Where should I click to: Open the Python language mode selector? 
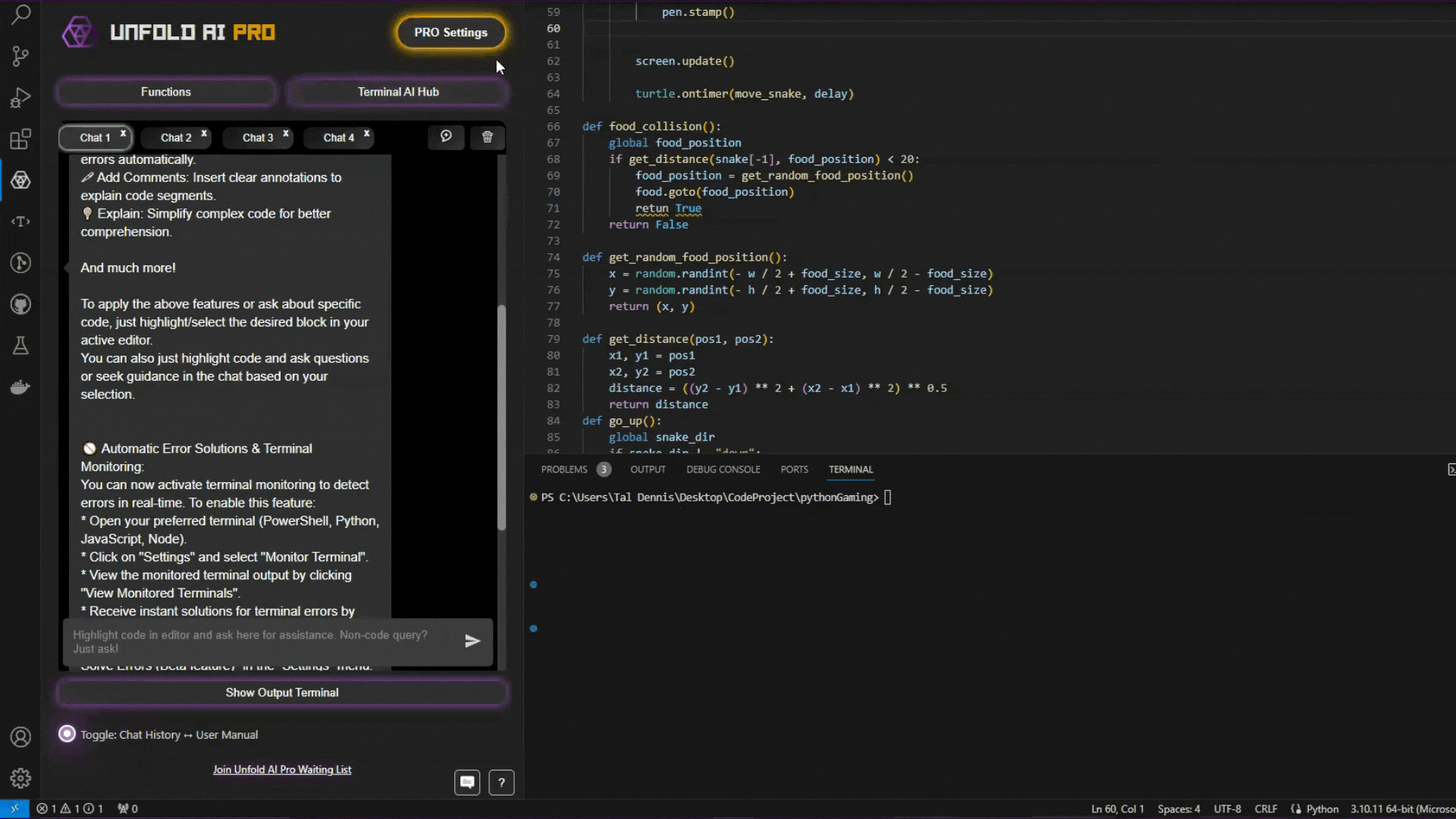click(x=1322, y=809)
